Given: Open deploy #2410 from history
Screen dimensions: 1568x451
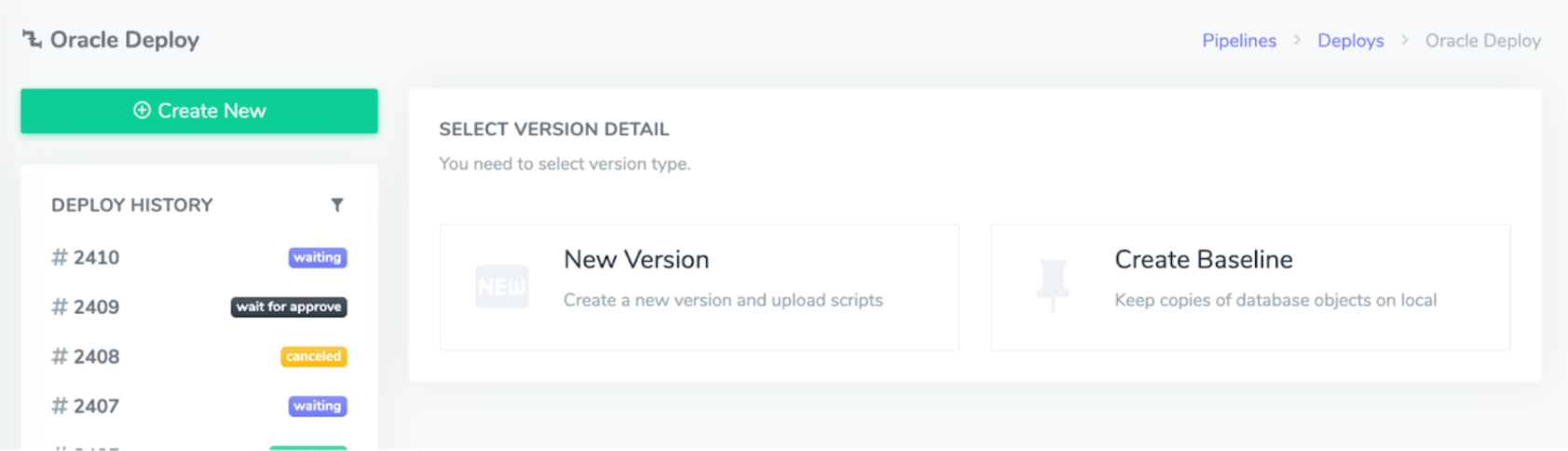Looking at the screenshot, I should (x=96, y=258).
